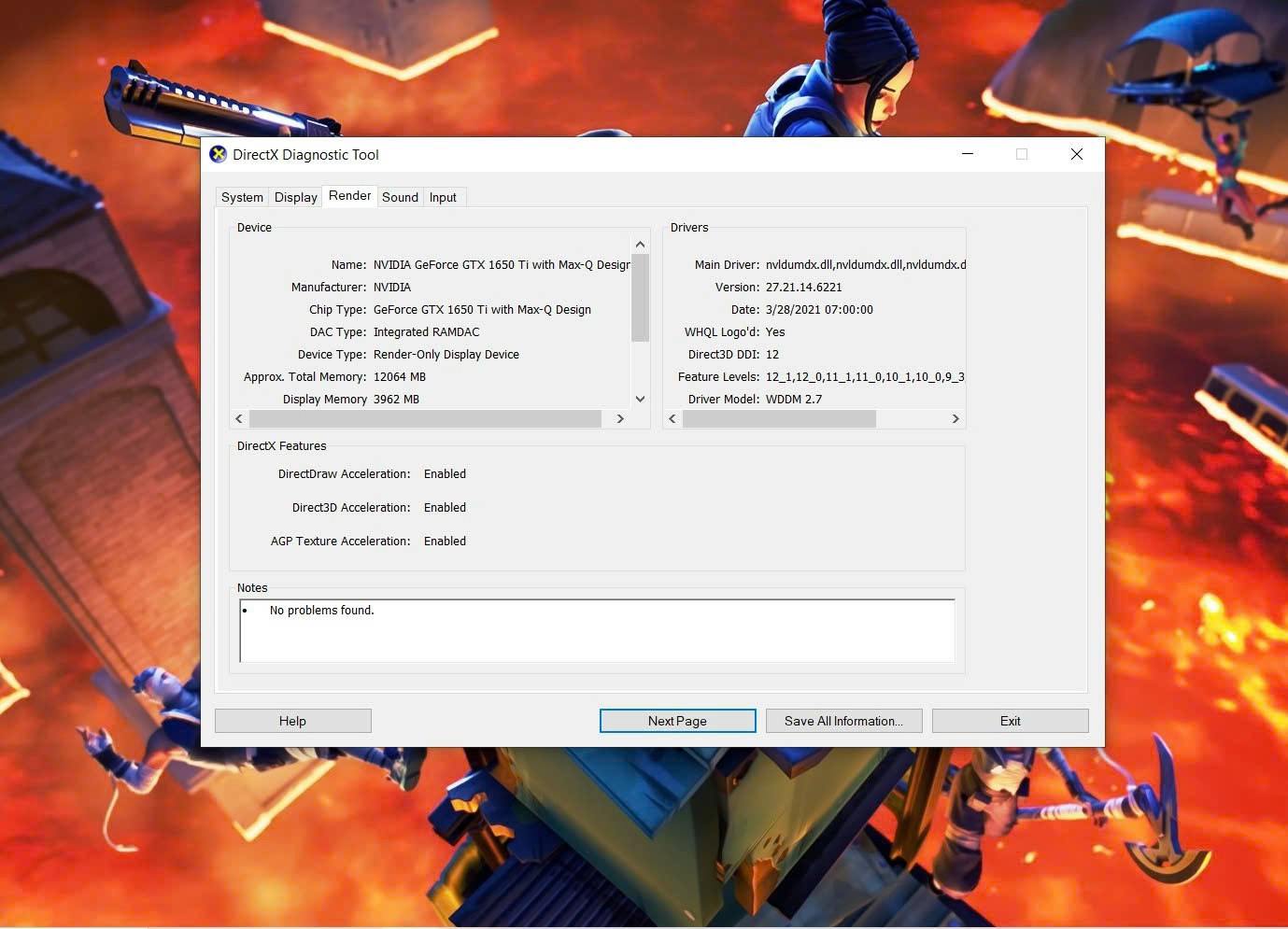Switch to the System tab
1288x929 pixels.
coord(242,197)
